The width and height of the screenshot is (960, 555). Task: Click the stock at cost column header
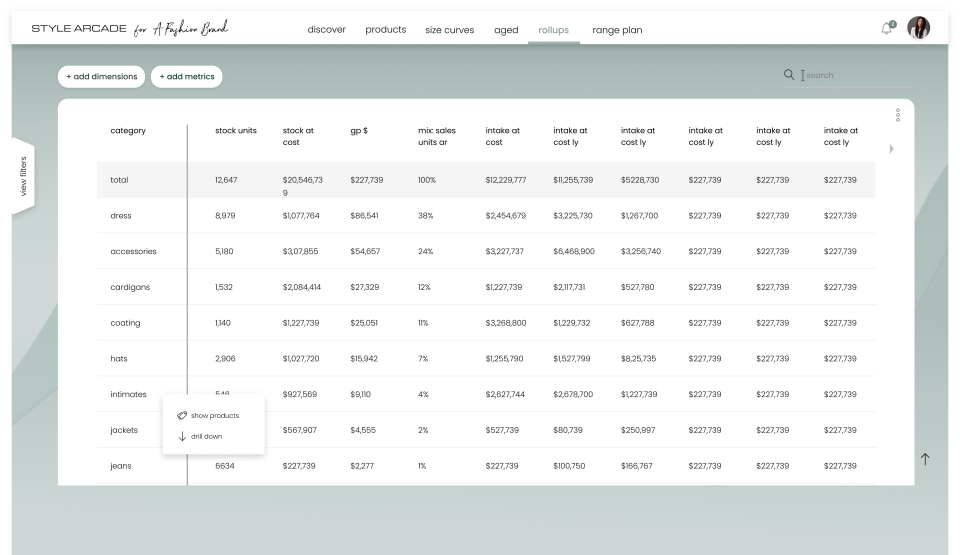[x=298, y=136]
